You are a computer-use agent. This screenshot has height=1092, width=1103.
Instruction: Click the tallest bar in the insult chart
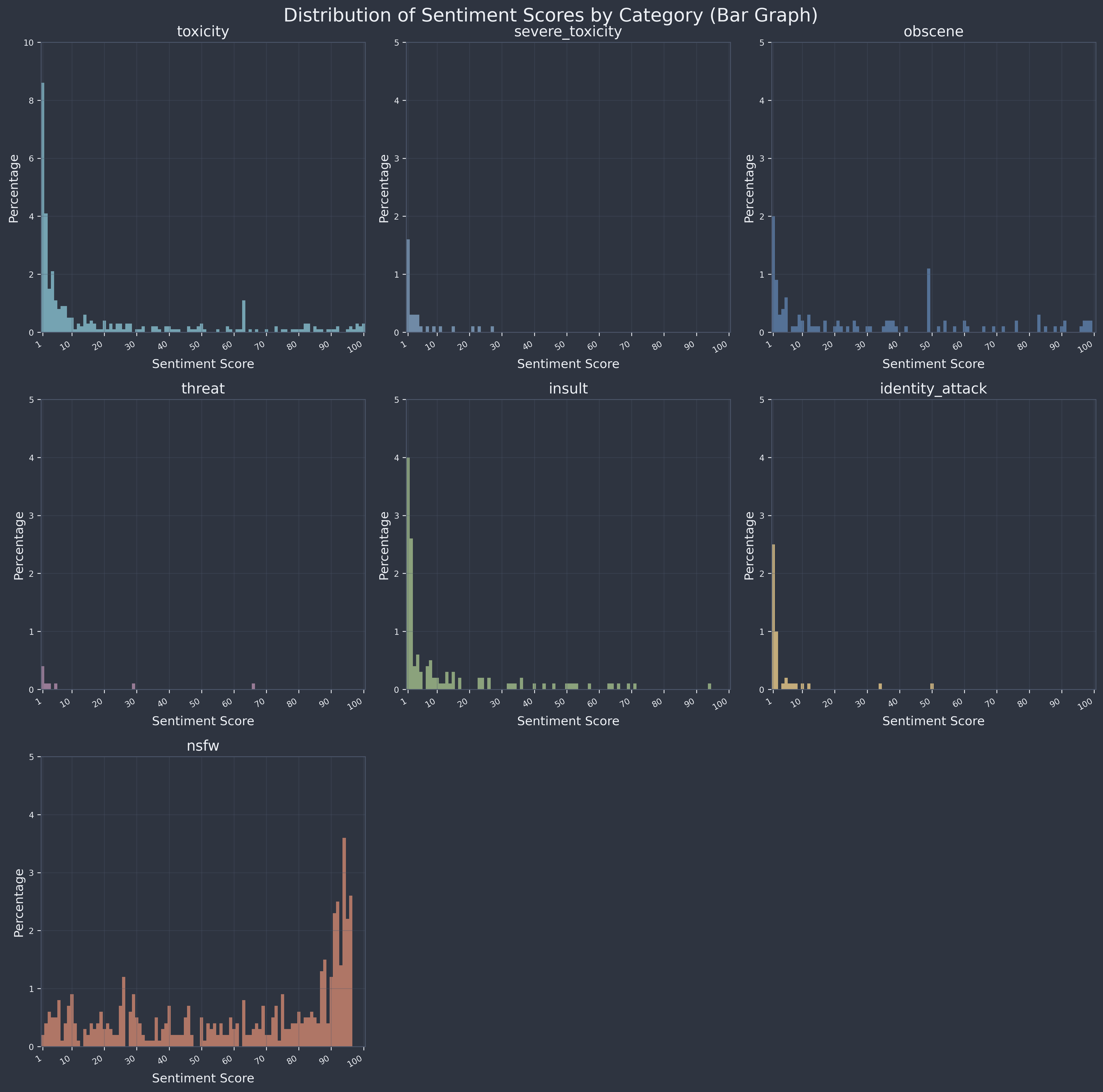408,574
